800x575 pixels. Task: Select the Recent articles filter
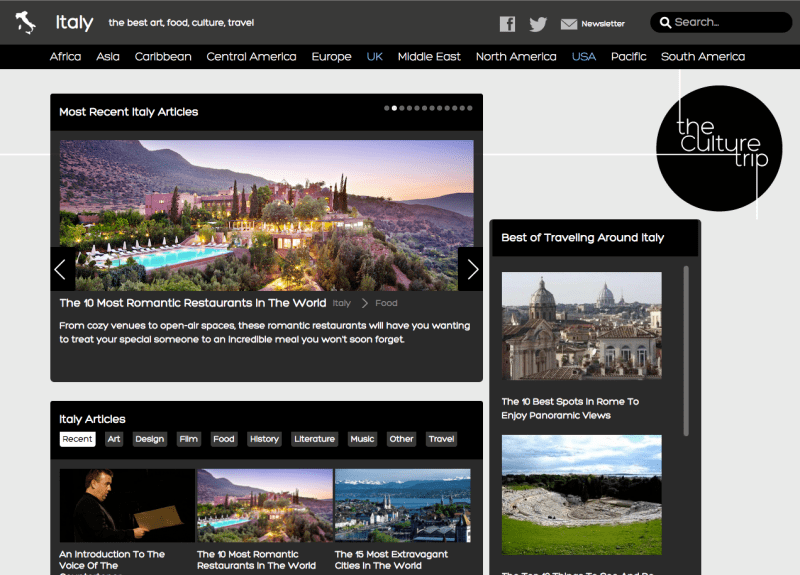77,439
